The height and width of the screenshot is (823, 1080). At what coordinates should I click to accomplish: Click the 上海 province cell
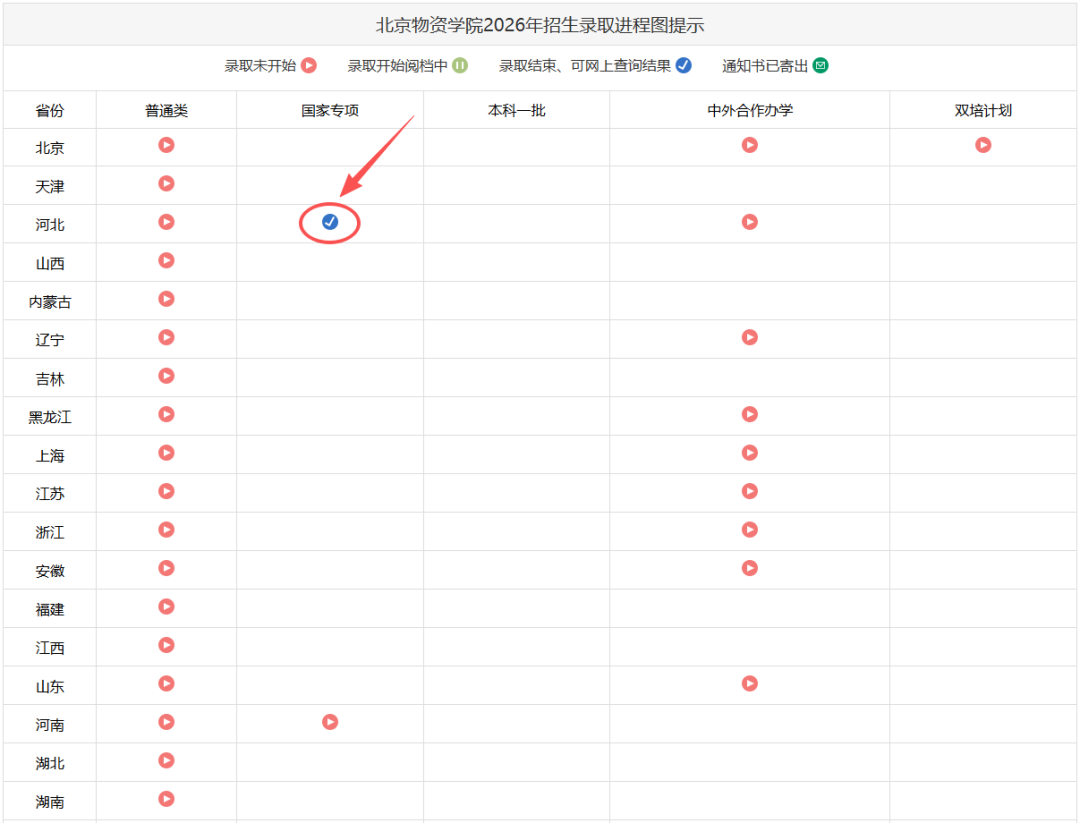point(50,456)
